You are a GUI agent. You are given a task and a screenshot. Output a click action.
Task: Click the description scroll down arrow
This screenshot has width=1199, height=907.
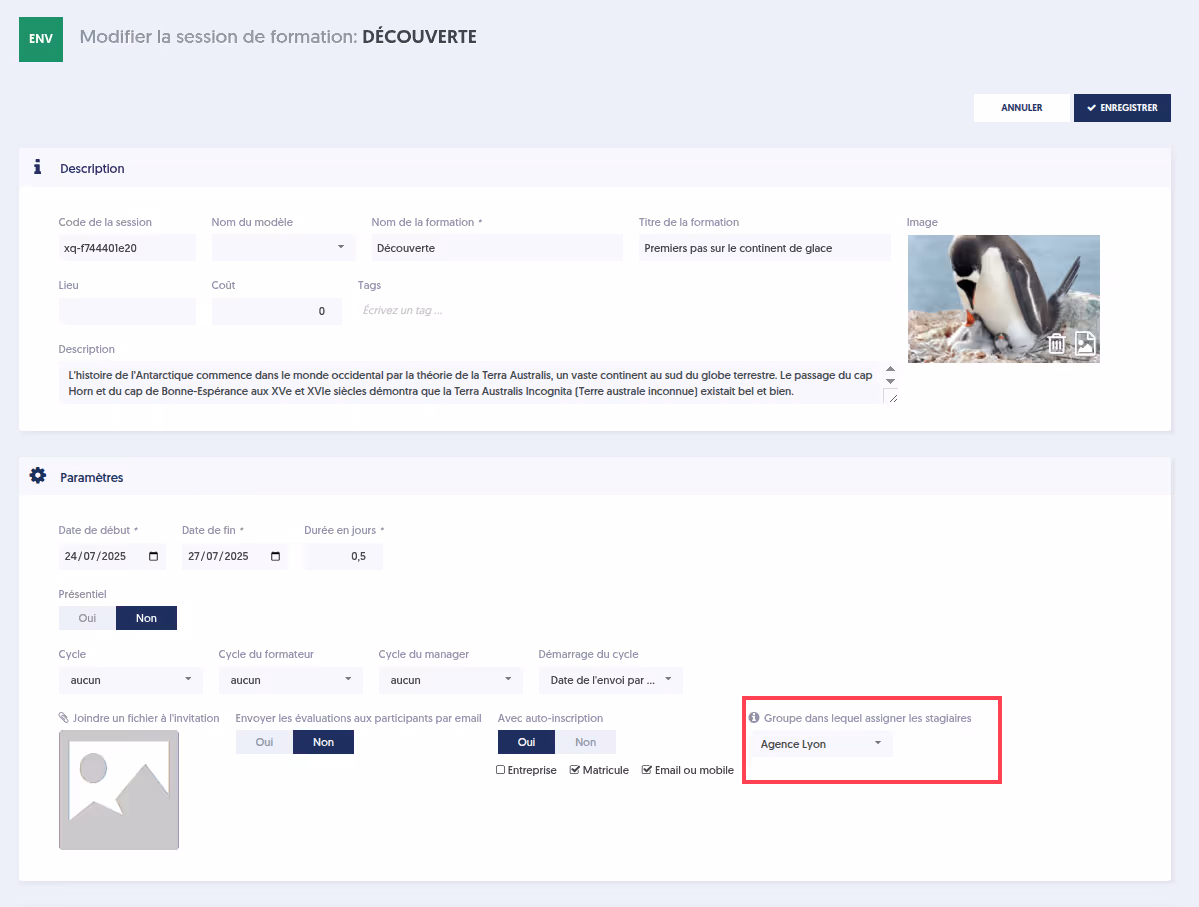890,381
